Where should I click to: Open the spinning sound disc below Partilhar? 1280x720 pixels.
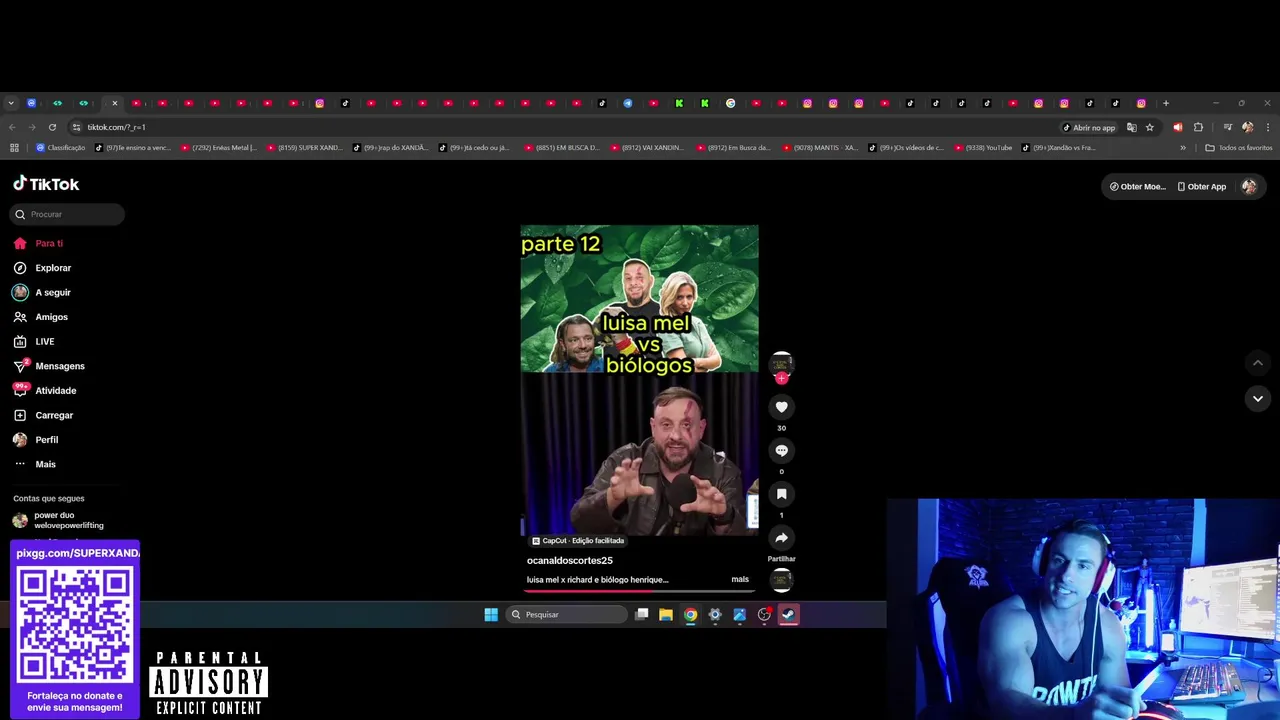782,580
